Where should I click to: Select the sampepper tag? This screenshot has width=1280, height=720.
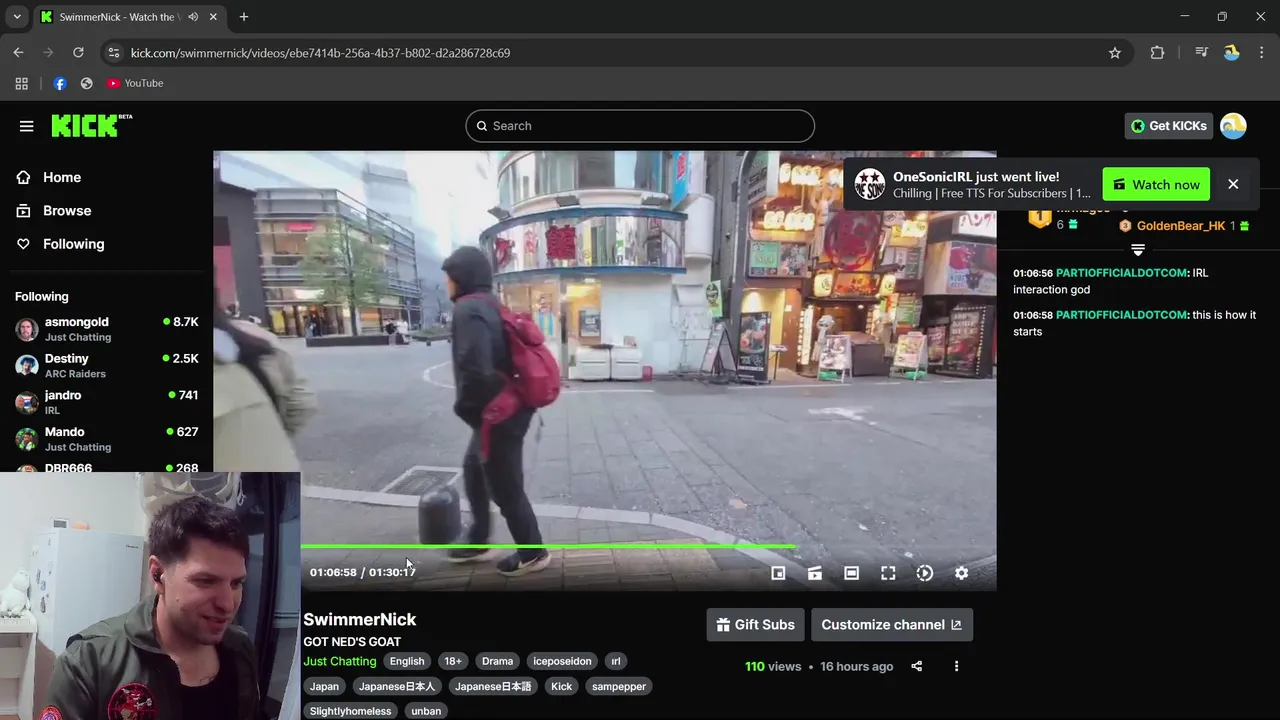(x=619, y=686)
